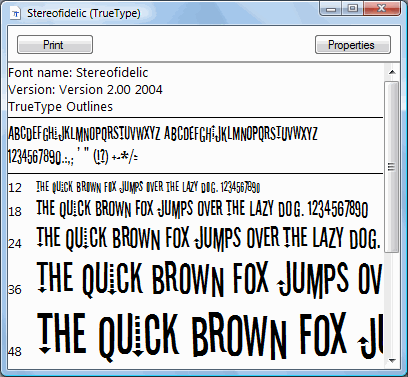The image size is (408, 377).
Task: Click the font file icon in title bar
Action: coord(16,14)
